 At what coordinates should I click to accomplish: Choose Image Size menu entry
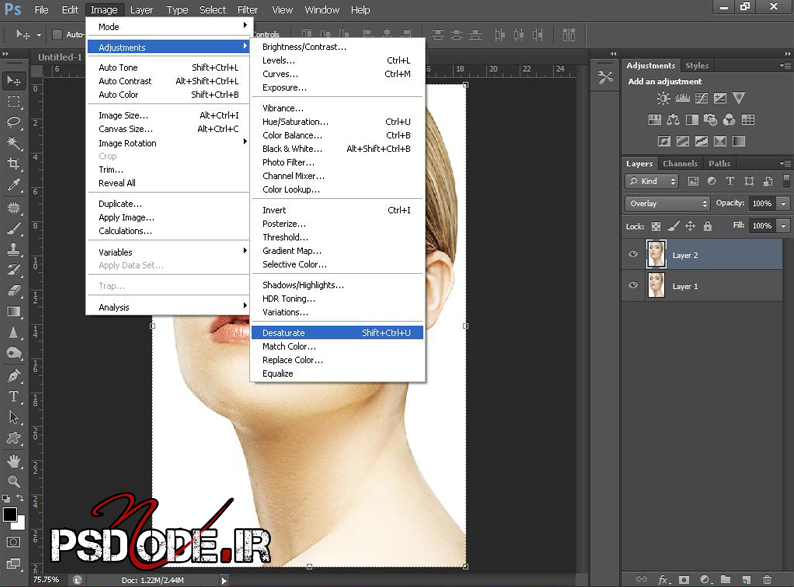[168, 115]
